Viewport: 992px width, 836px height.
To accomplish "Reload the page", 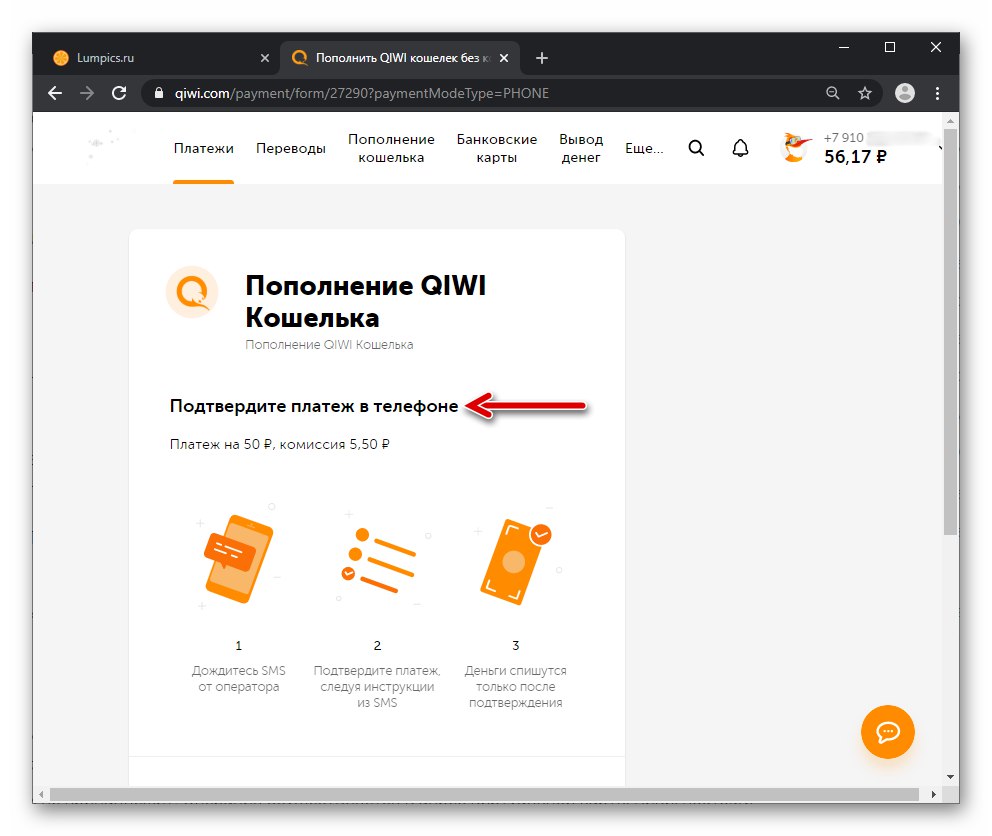I will click(119, 93).
